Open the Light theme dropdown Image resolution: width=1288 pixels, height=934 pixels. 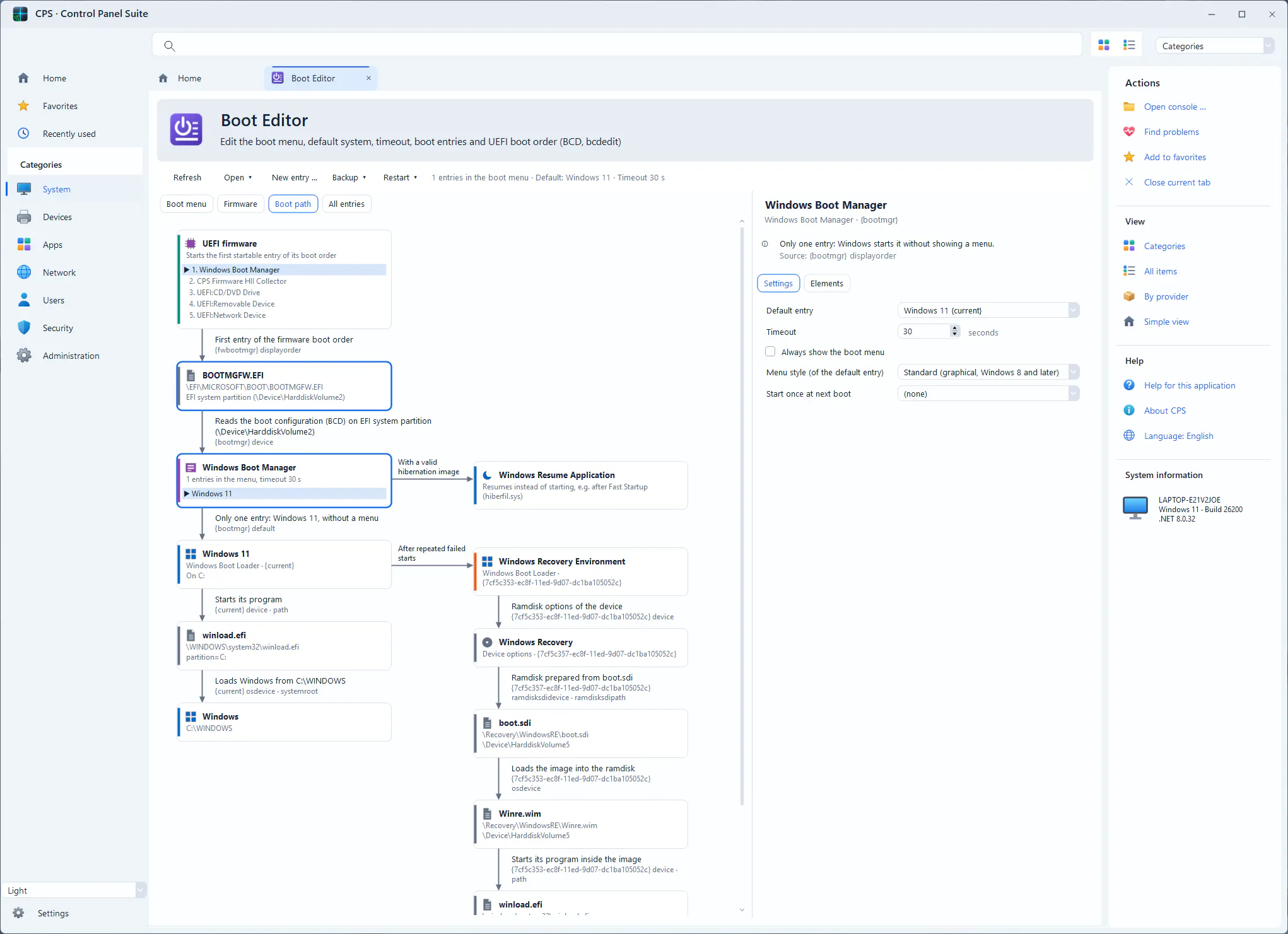pyautogui.click(x=74, y=890)
